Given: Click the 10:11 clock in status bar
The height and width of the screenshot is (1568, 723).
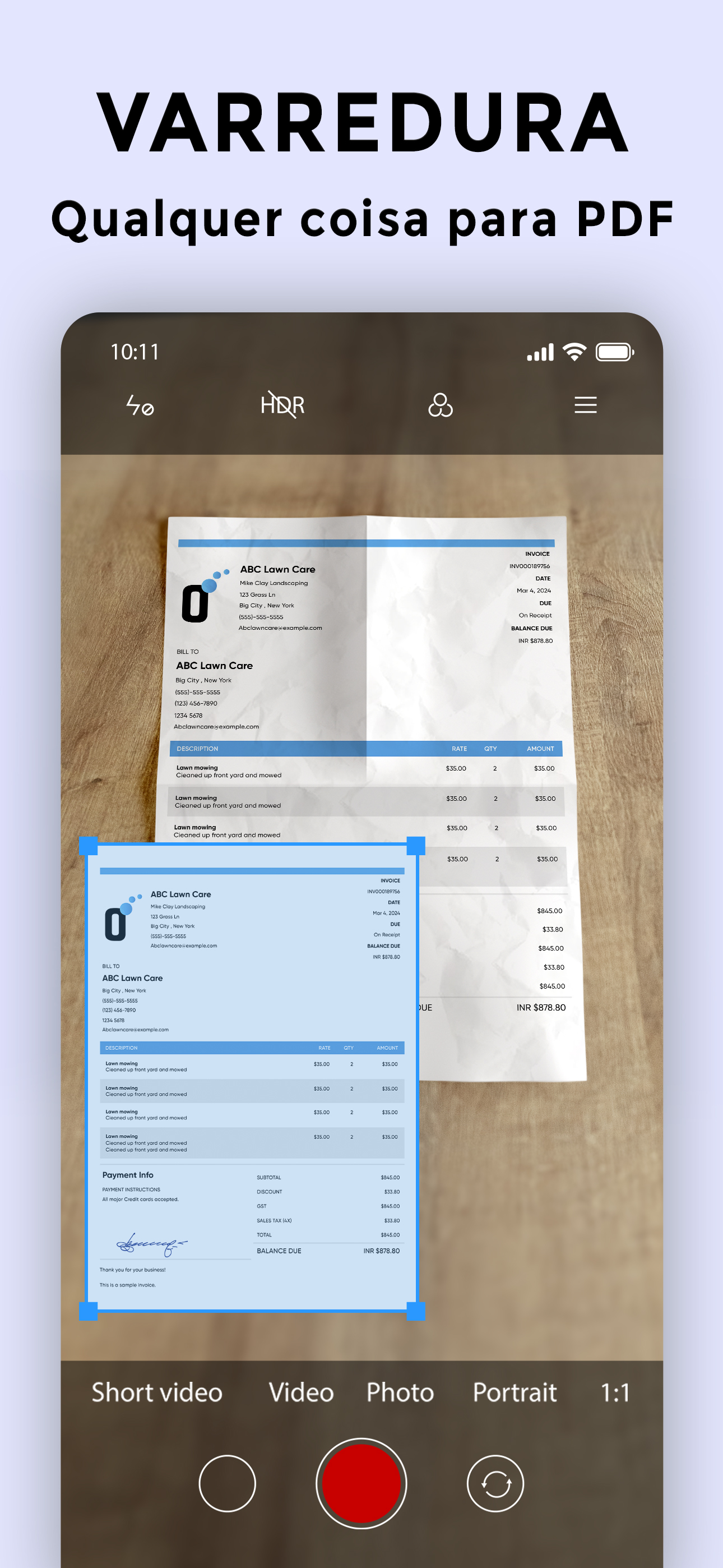Looking at the screenshot, I should [x=135, y=352].
